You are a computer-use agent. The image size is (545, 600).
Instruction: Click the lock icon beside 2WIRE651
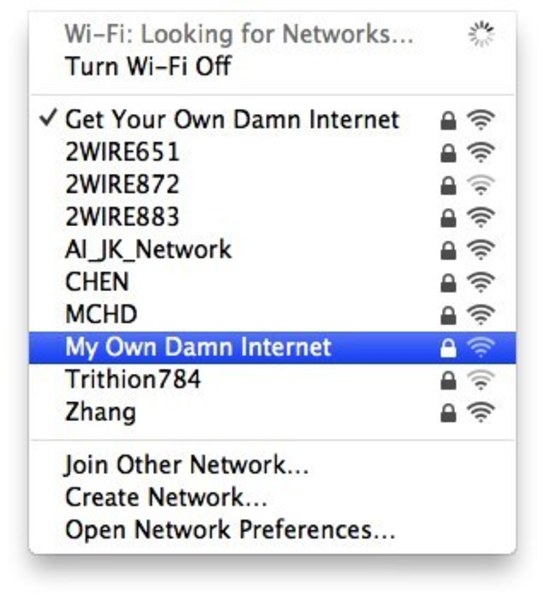448,153
